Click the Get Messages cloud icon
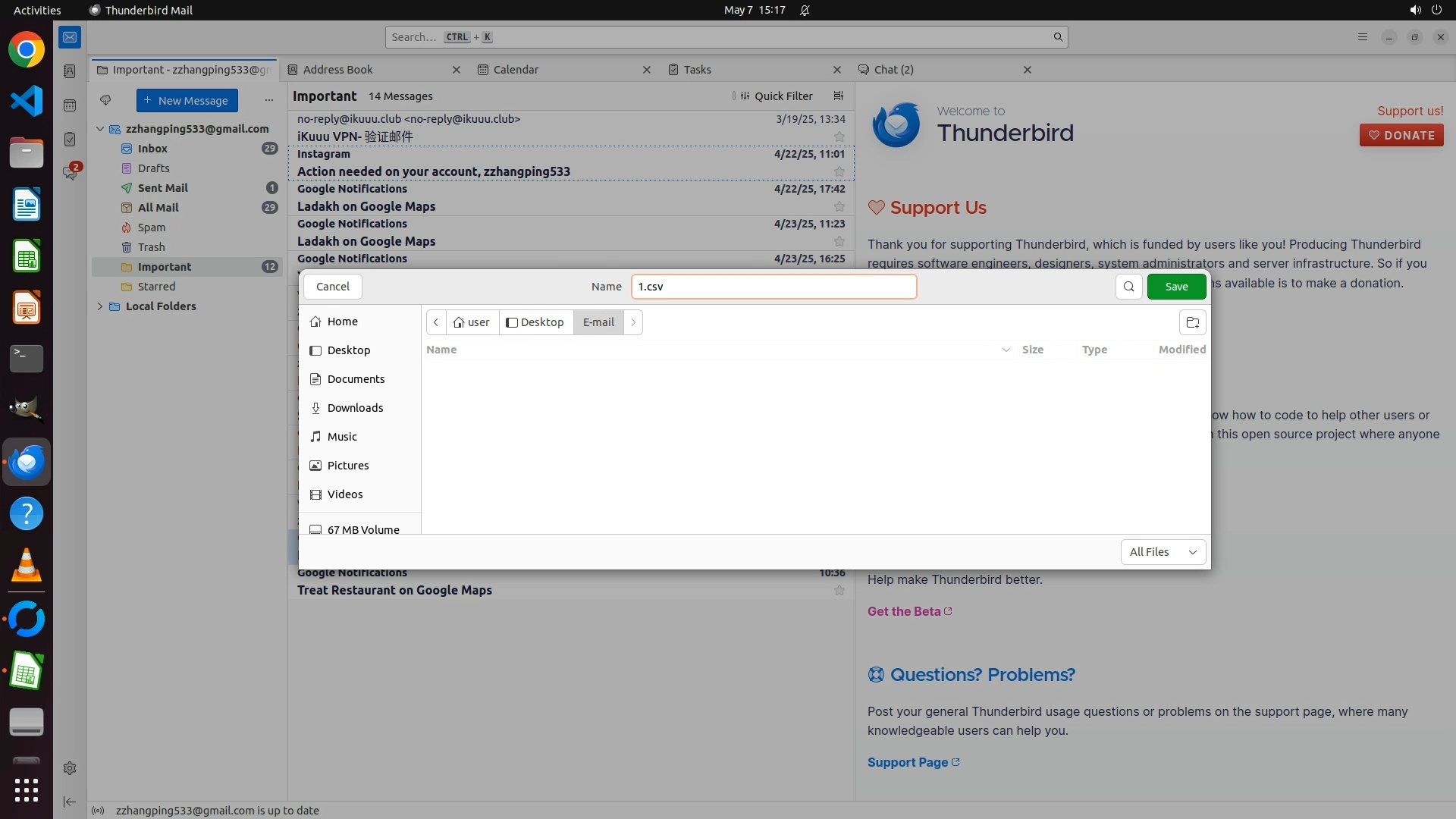 tap(105, 100)
